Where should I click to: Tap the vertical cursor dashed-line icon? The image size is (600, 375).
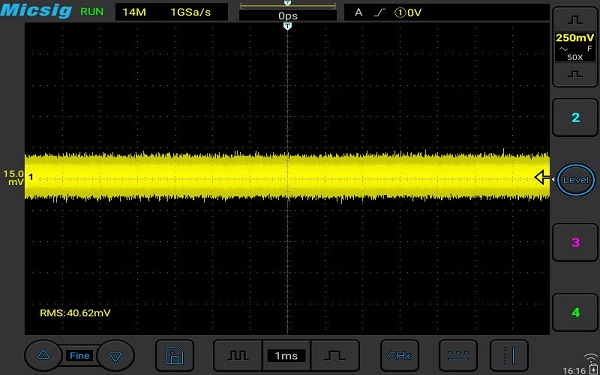pyautogui.click(x=509, y=356)
